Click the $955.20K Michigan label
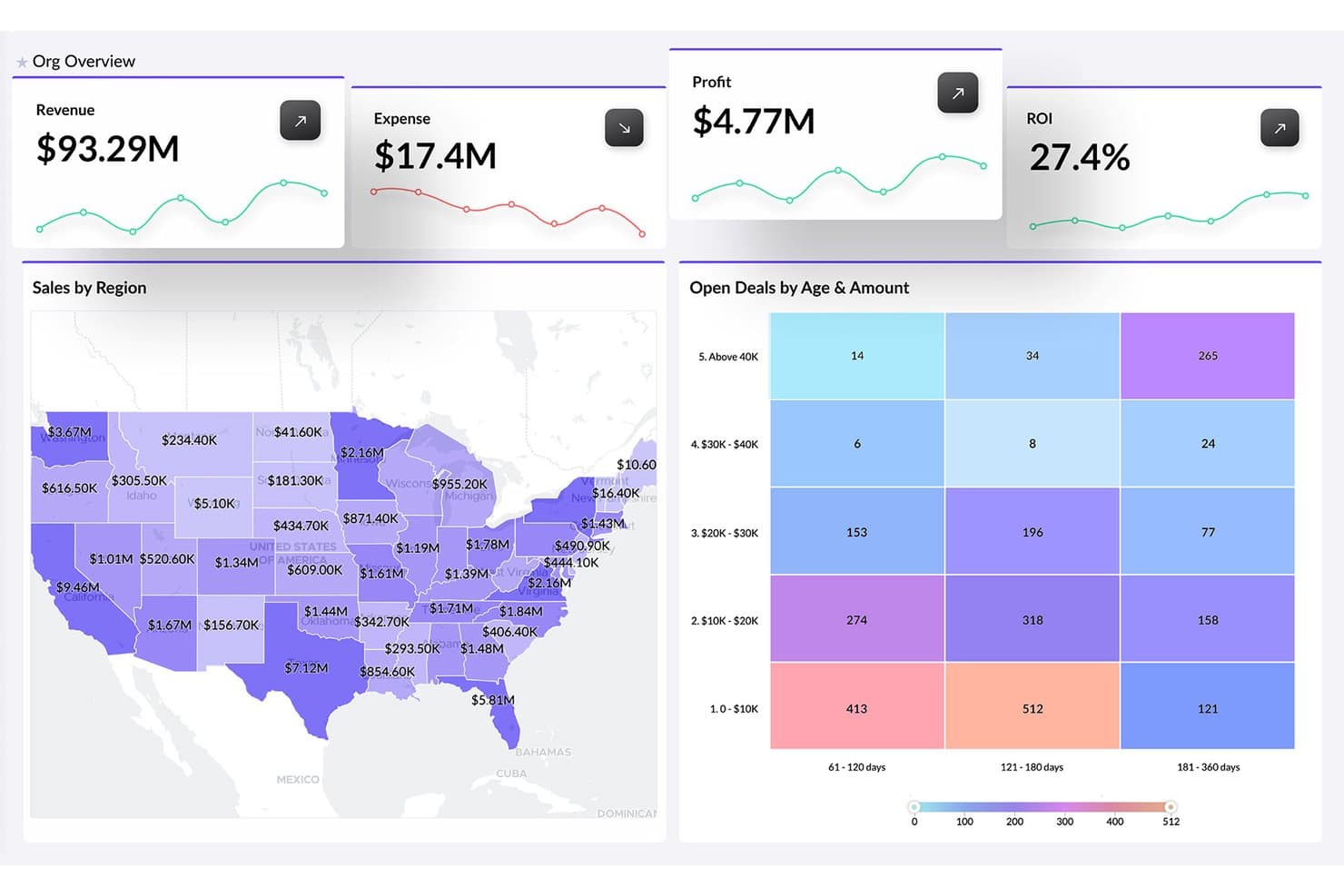This screenshot has width=1344, height=896. tap(460, 484)
